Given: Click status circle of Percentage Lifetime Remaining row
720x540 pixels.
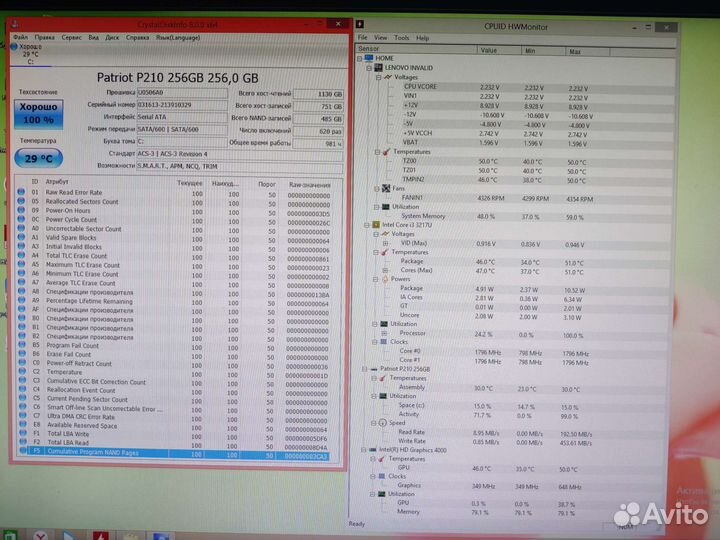Looking at the screenshot, I should [22, 300].
